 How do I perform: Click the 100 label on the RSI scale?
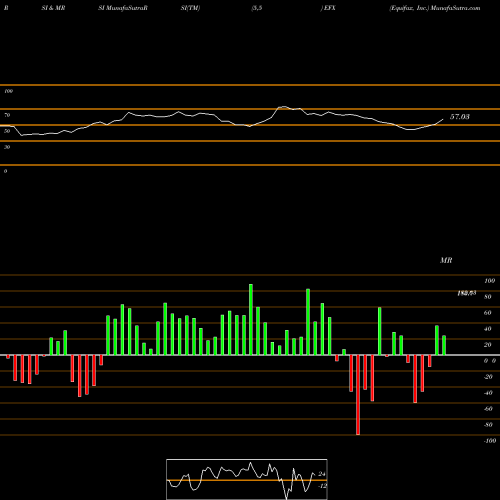[8, 91]
